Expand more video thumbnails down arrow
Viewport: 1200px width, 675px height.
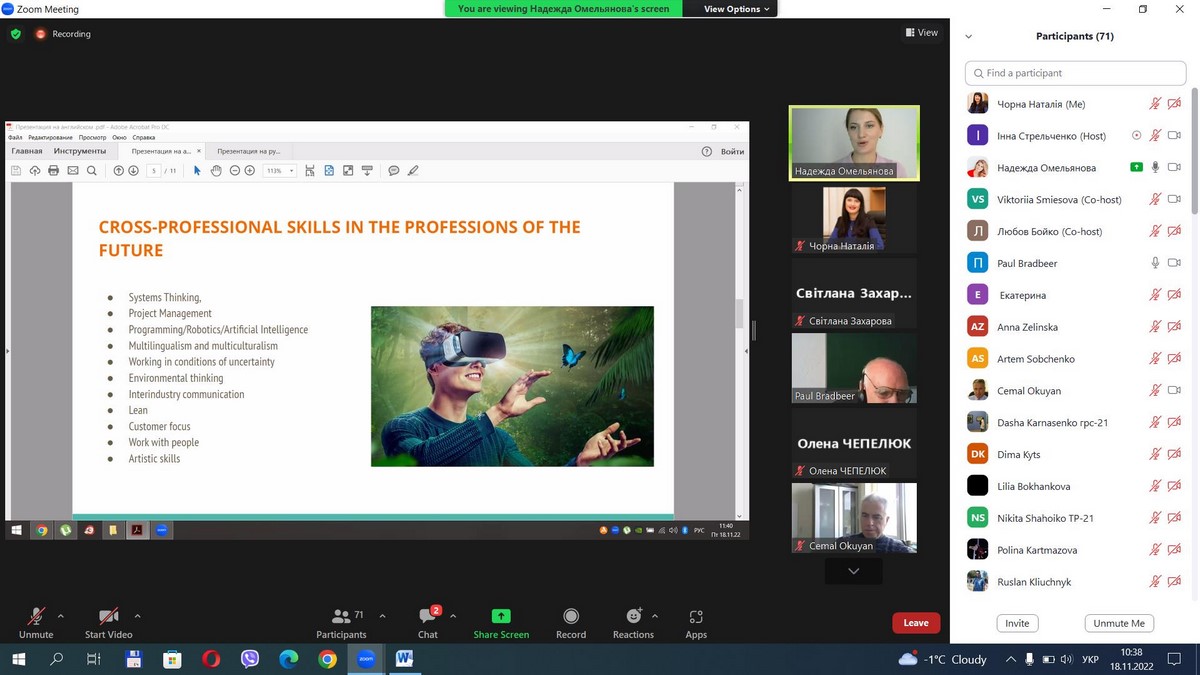click(853, 571)
